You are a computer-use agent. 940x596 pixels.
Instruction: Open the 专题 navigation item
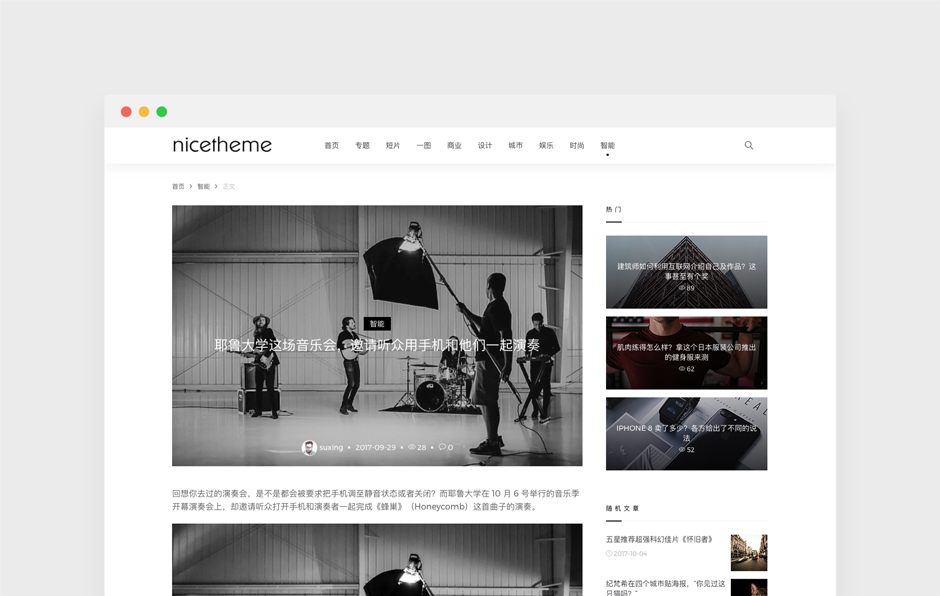(362, 146)
